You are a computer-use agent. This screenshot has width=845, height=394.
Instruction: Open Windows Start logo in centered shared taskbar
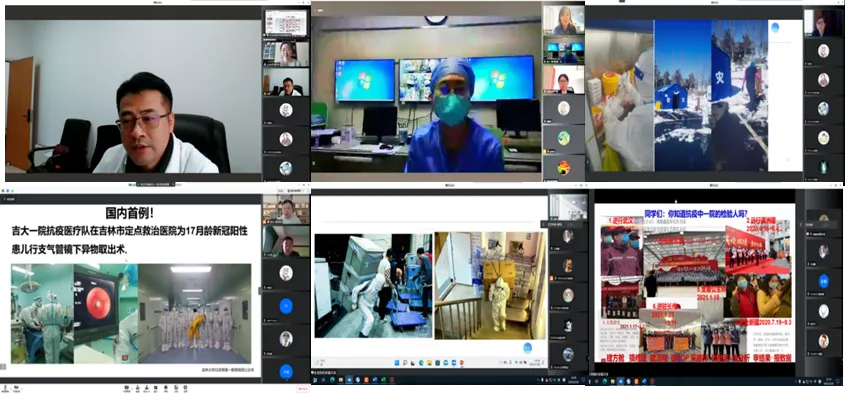coord(397,363)
